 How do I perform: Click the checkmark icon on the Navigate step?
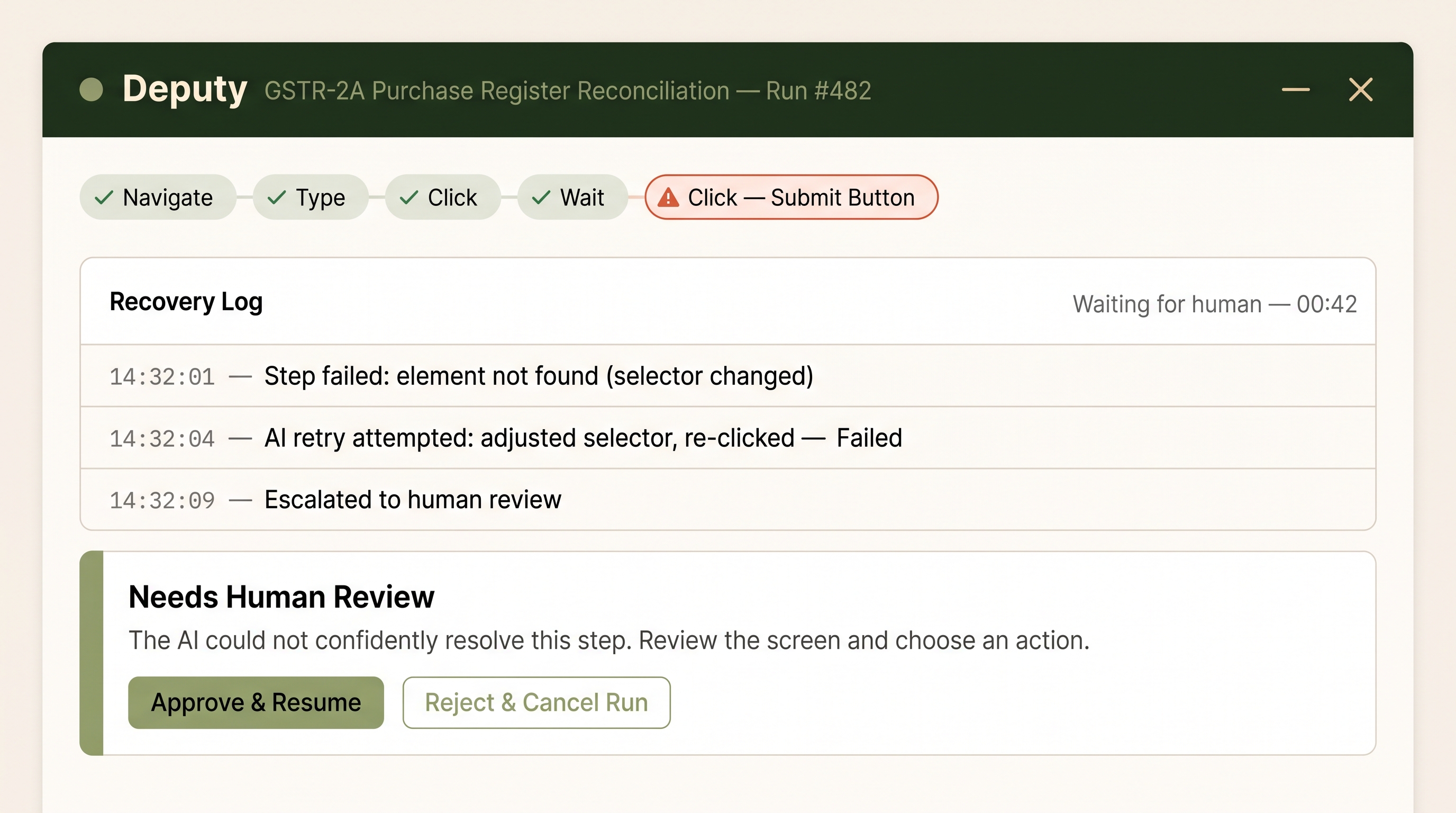point(104,197)
